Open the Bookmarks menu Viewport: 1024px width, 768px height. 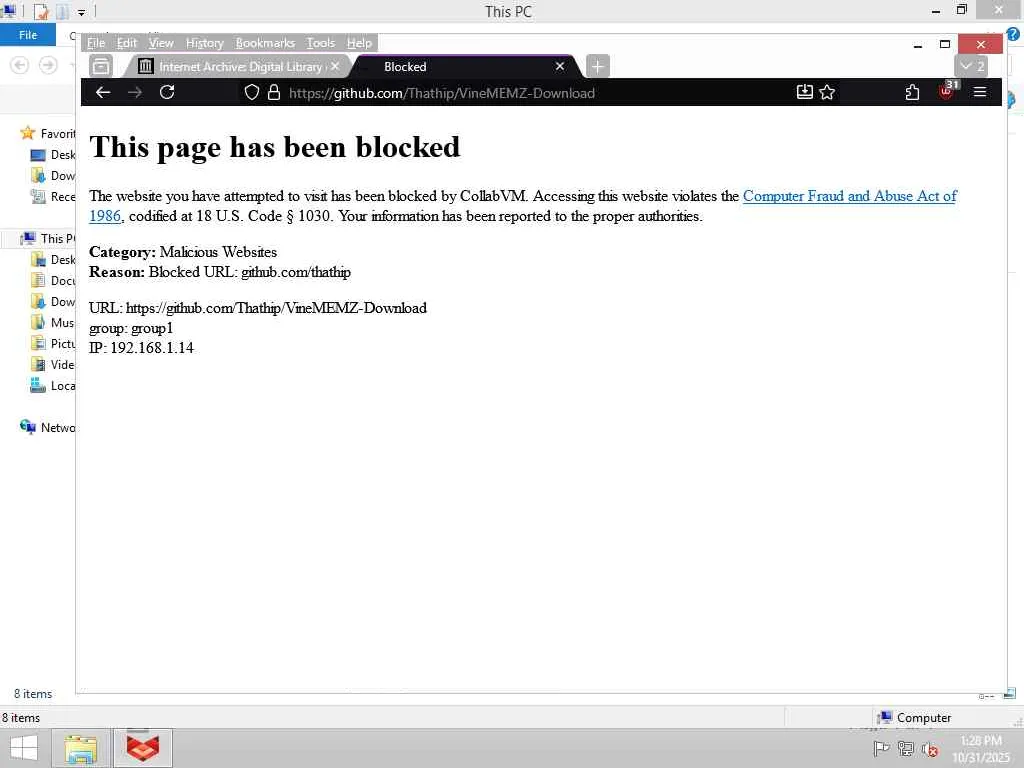(x=265, y=43)
